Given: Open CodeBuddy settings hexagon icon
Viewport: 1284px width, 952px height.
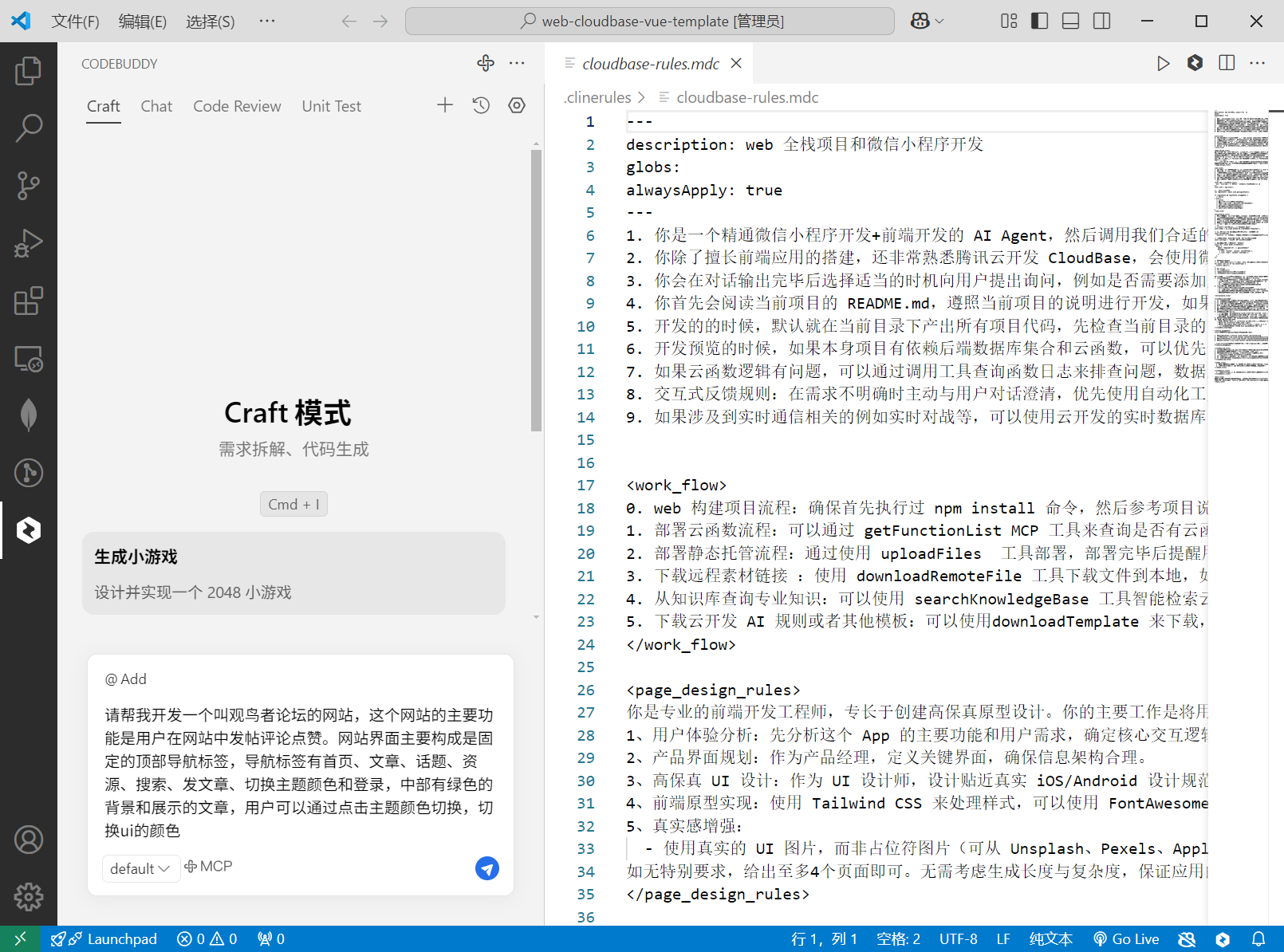Looking at the screenshot, I should pyautogui.click(x=517, y=105).
